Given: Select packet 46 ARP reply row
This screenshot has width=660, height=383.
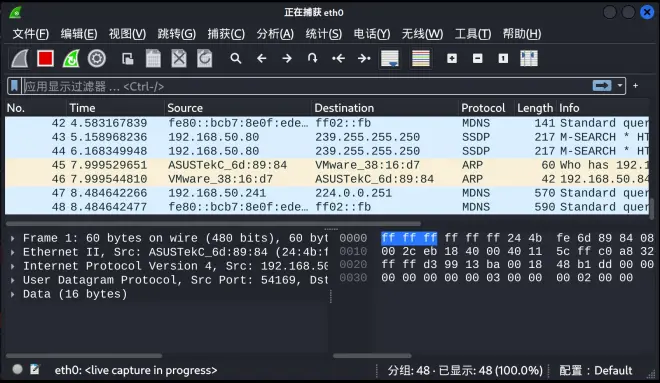Looking at the screenshot, I should [327, 179].
